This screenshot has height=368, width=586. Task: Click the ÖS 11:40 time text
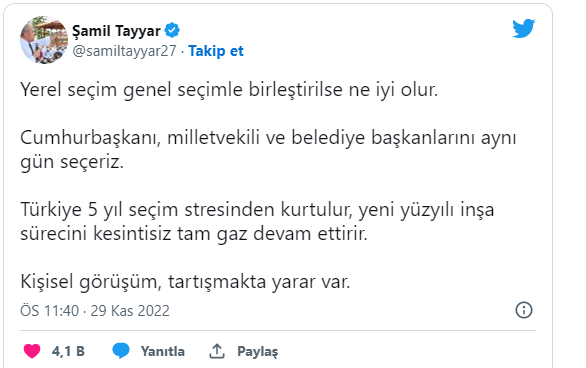point(50,311)
